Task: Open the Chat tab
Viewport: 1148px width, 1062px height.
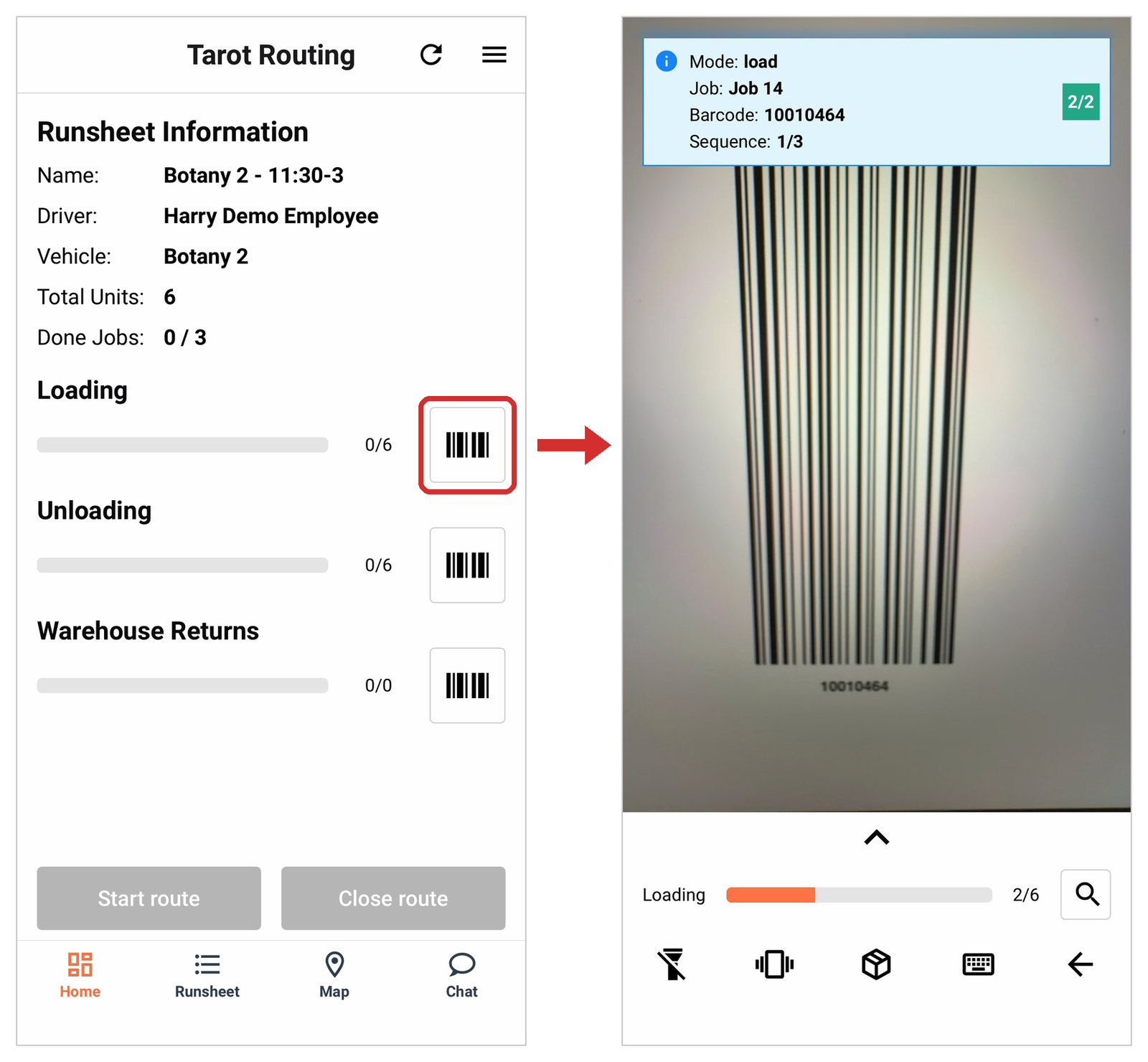Action: point(461,976)
